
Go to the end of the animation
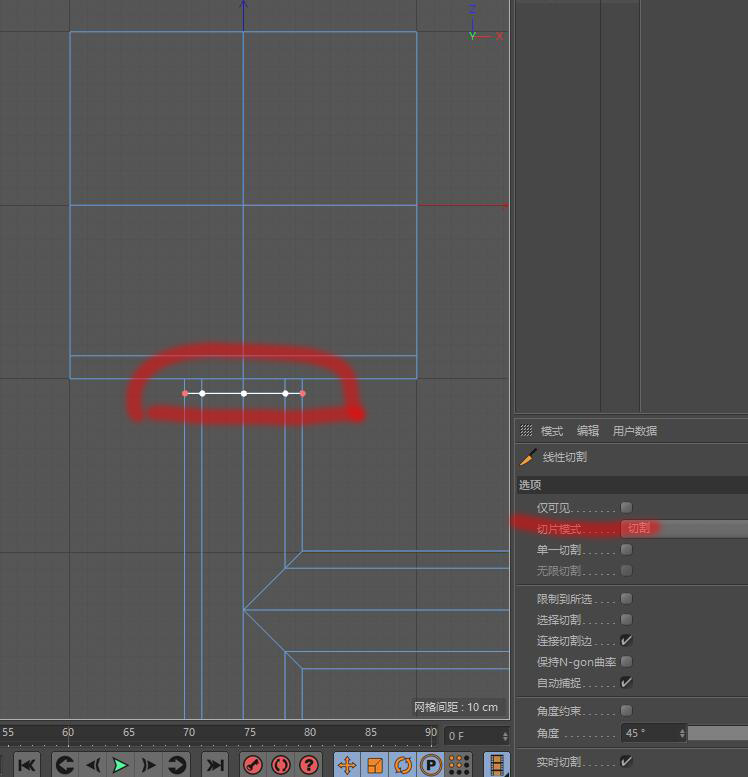(x=214, y=765)
